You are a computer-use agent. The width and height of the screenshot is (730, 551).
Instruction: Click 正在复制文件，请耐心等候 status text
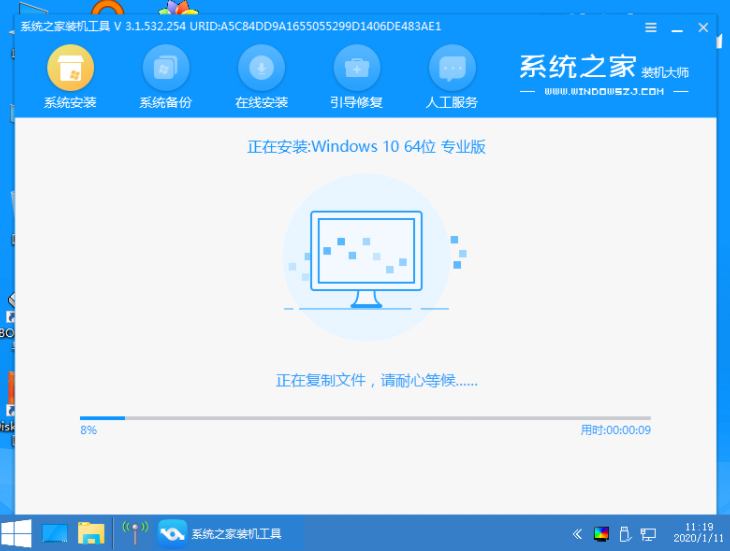point(376,381)
